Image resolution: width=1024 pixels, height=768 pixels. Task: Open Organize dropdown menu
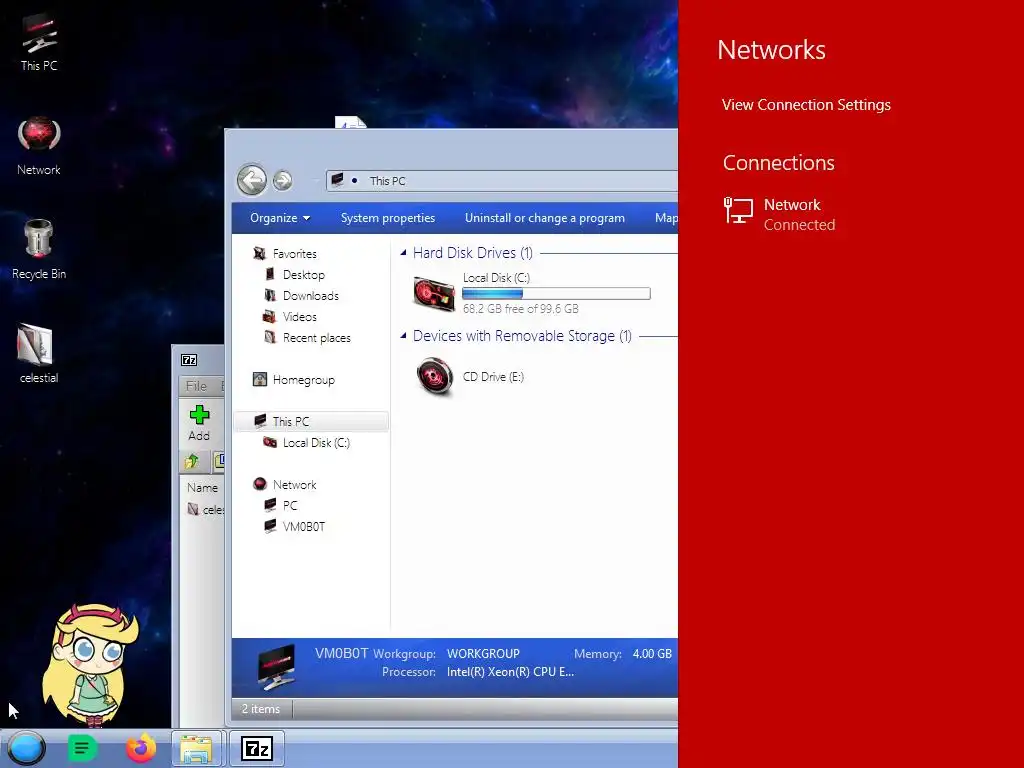click(x=280, y=218)
